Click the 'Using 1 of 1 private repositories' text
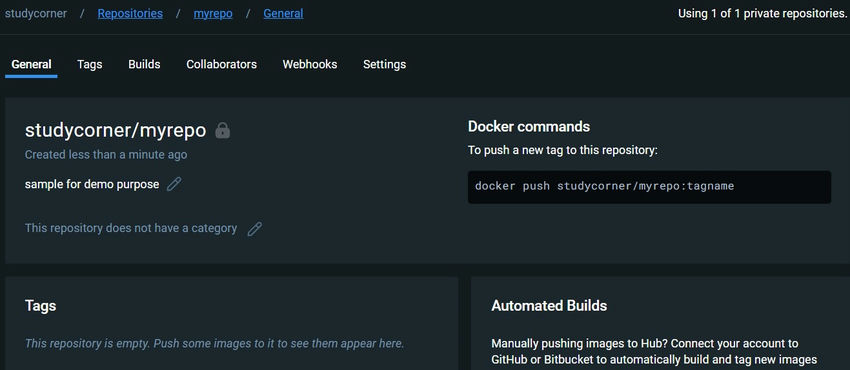850x370 pixels. [762, 14]
